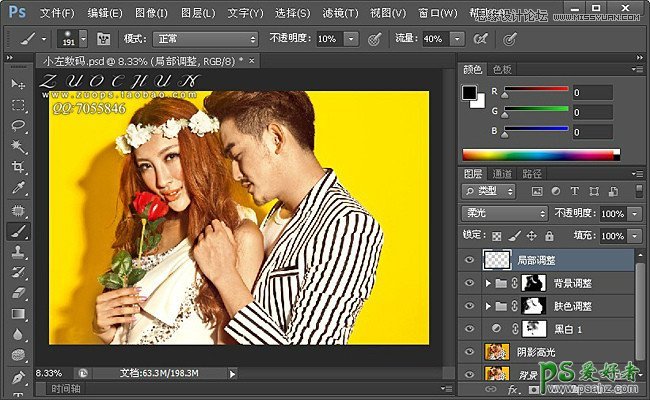Screen dimensions: 650x400
Task: Click the 时间轴 panel label
Action: click(66, 388)
